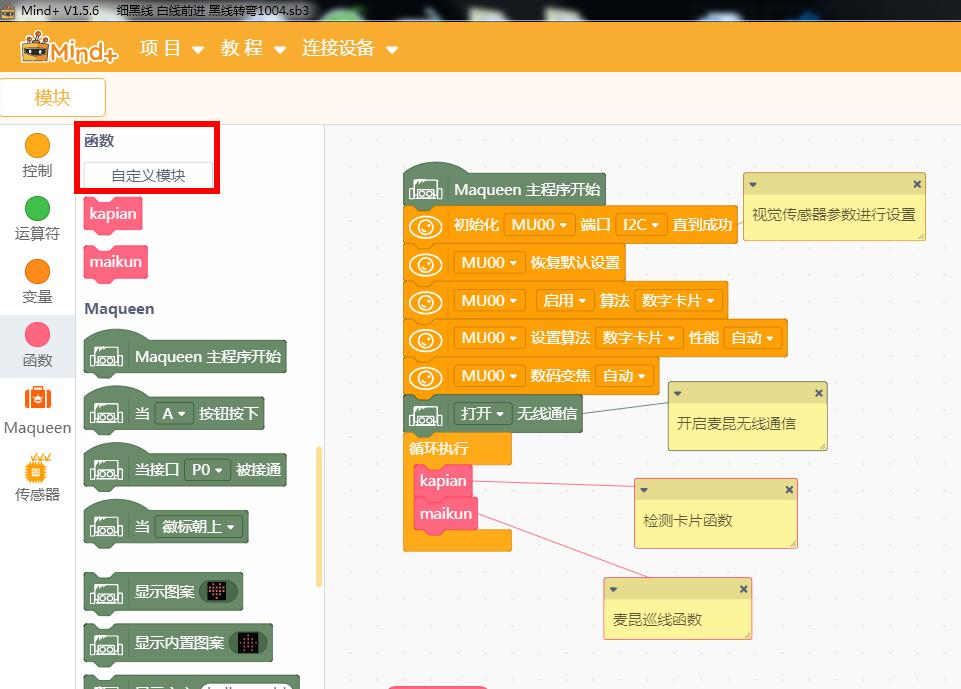The image size is (961, 689).
Task: Collapse the 检测卡片函数 comment
Action: coord(644,490)
